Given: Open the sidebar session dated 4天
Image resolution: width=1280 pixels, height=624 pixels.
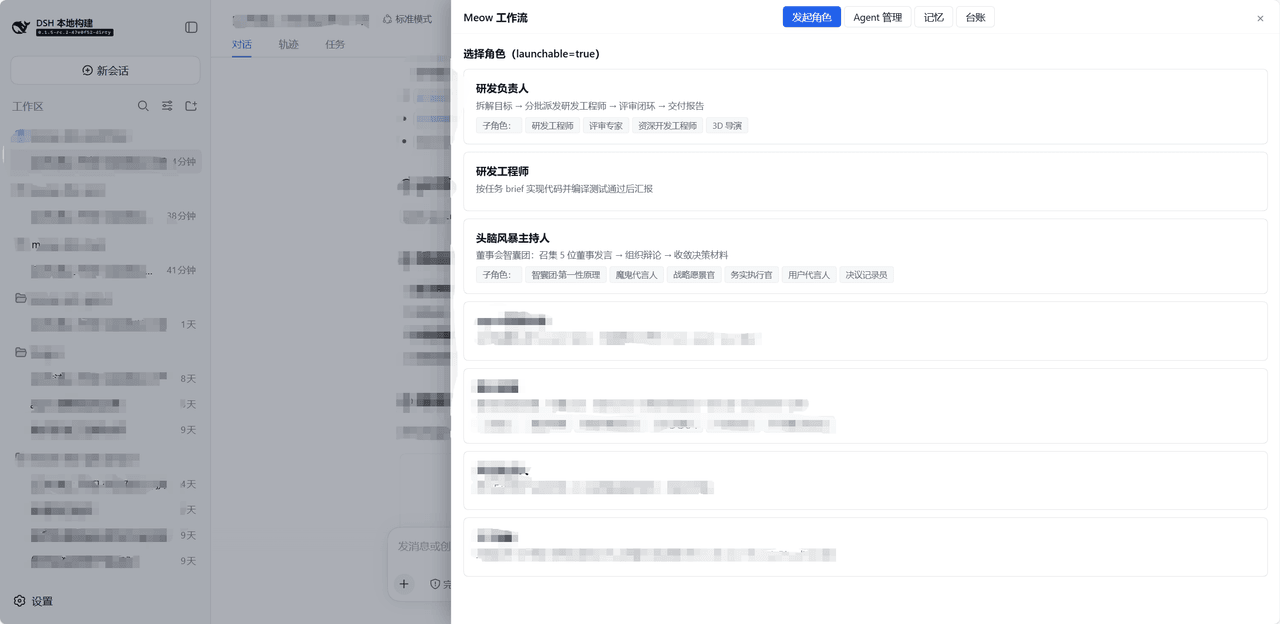Looking at the screenshot, I should pos(105,484).
